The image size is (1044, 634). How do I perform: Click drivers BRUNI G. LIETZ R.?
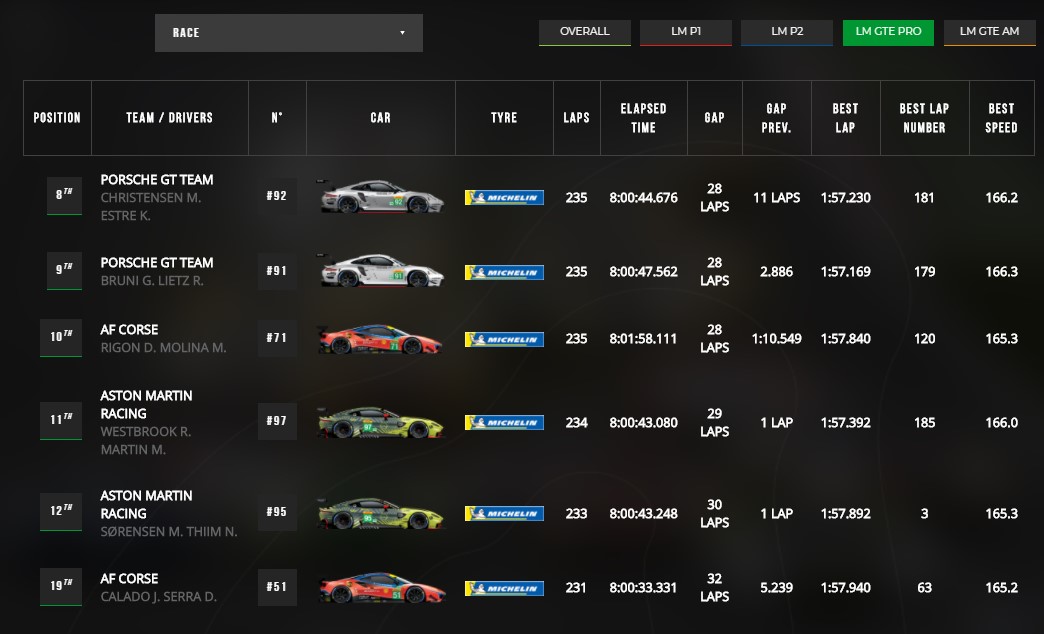pos(152,281)
